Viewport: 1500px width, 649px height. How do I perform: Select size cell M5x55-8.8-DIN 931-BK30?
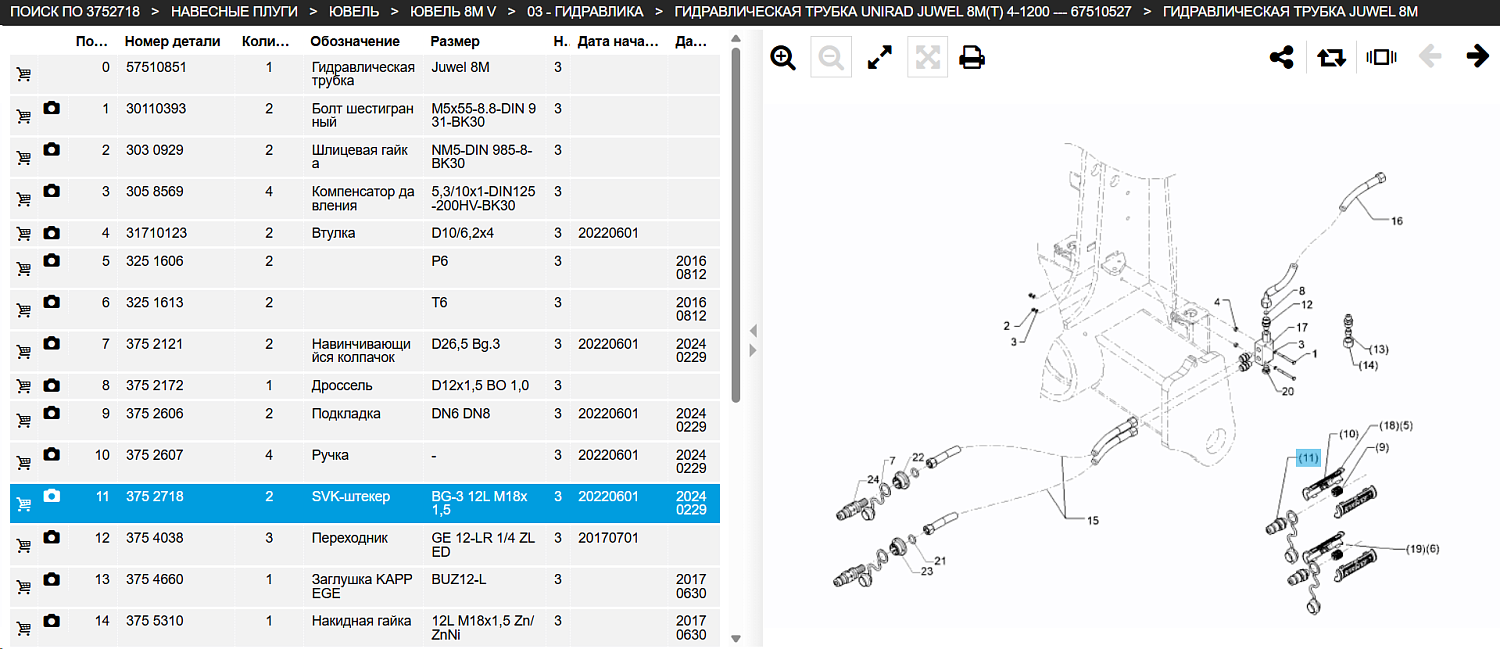pos(484,115)
